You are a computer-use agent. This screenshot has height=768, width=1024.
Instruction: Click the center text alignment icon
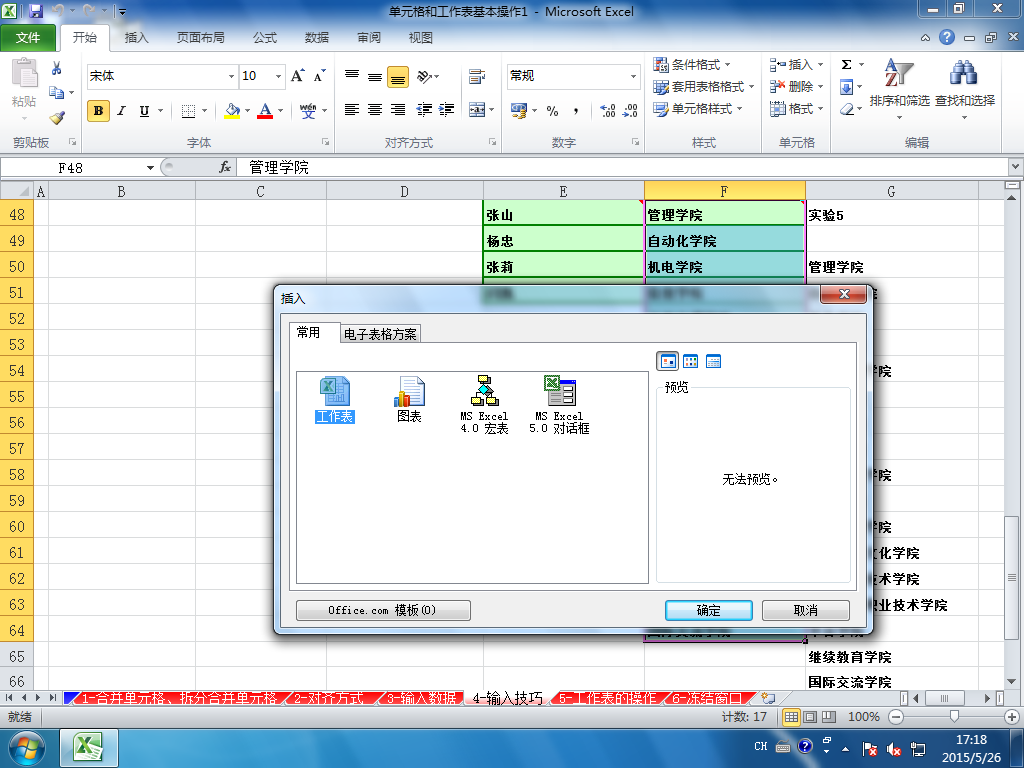(375, 110)
